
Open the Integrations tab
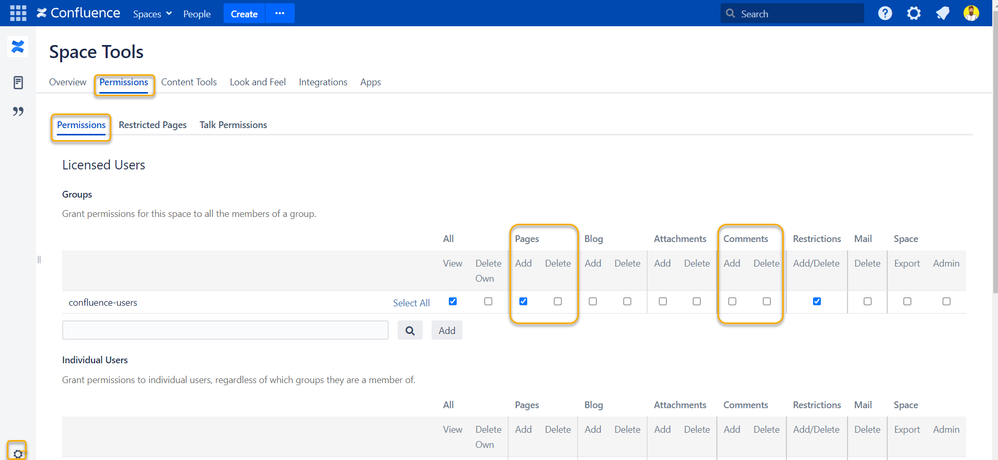click(323, 82)
